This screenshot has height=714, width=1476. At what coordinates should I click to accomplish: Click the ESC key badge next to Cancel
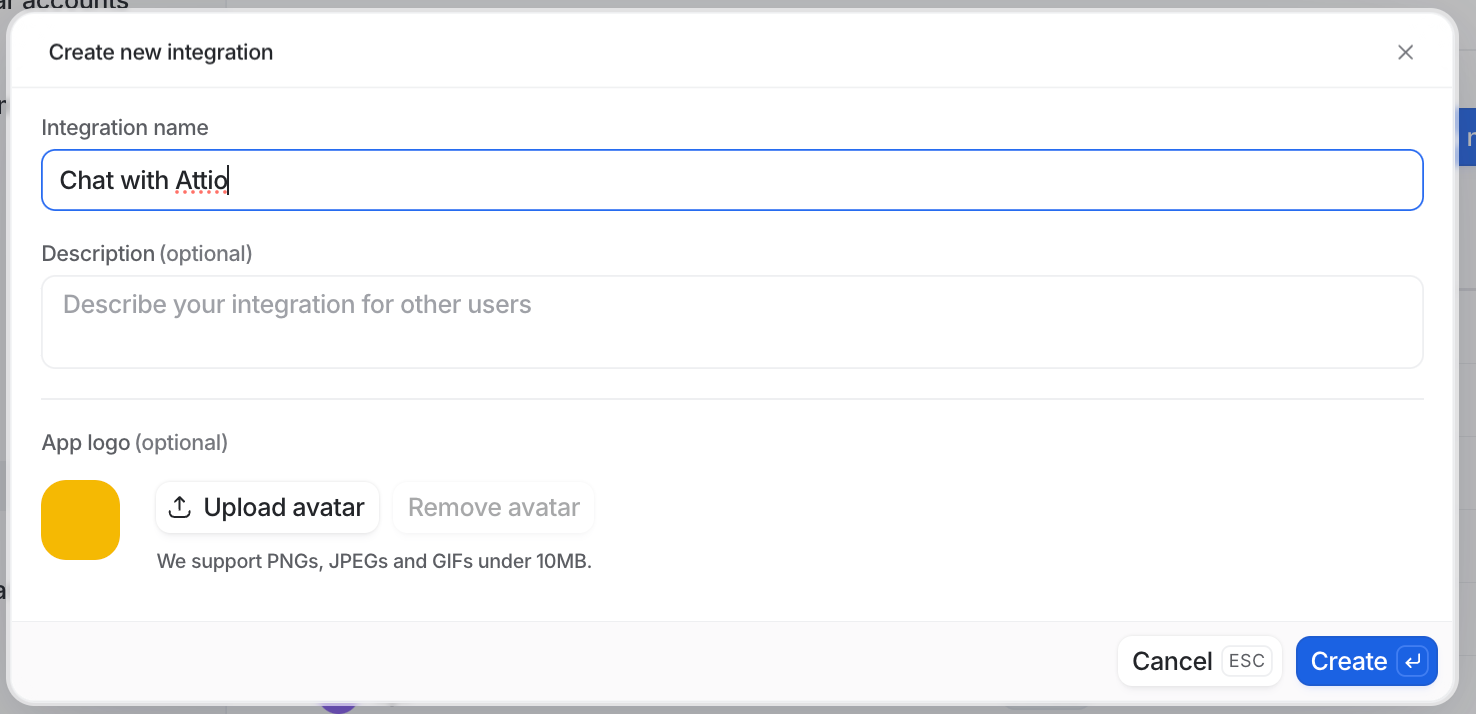[1247, 661]
